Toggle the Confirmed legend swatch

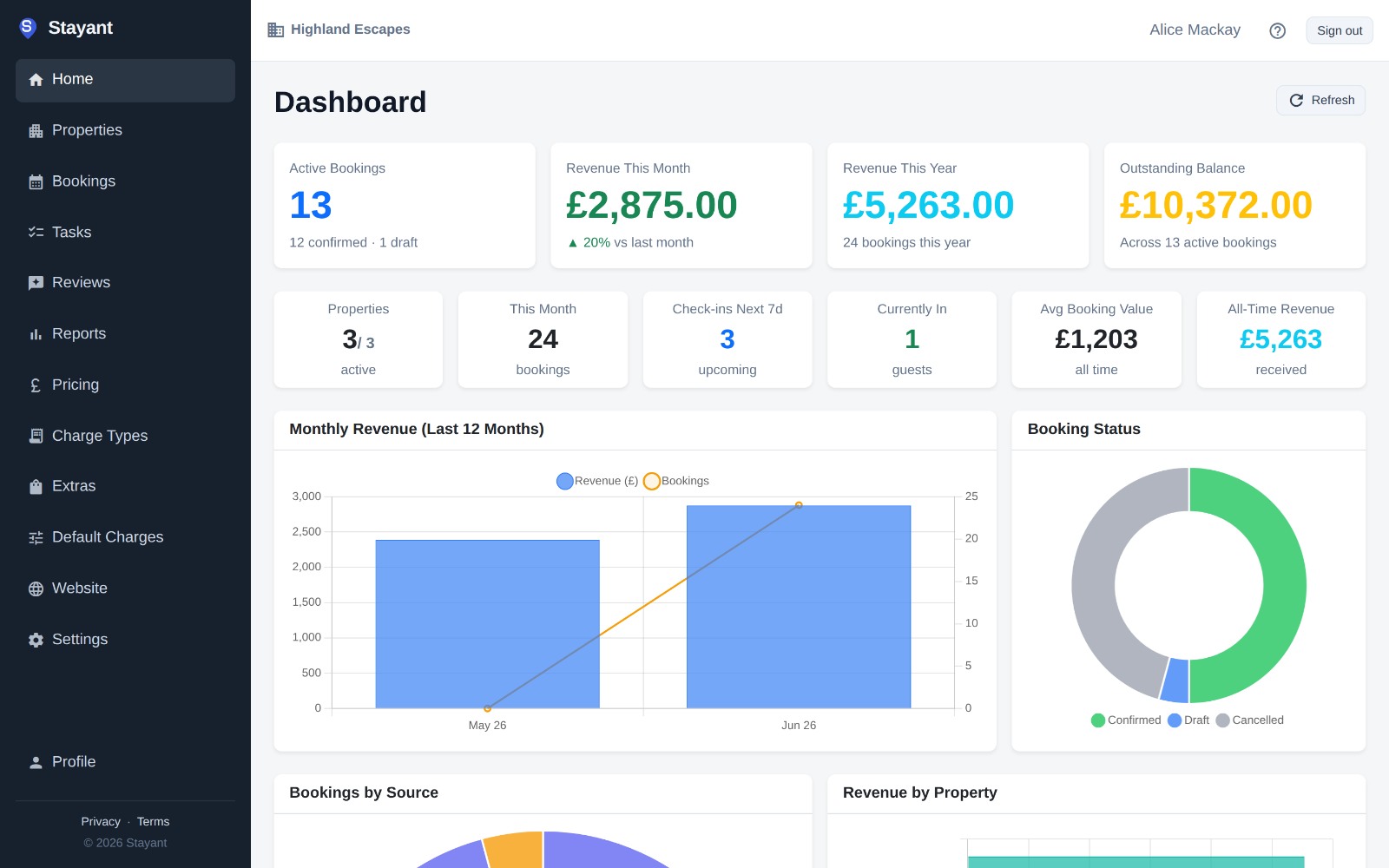coord(1098,720)
